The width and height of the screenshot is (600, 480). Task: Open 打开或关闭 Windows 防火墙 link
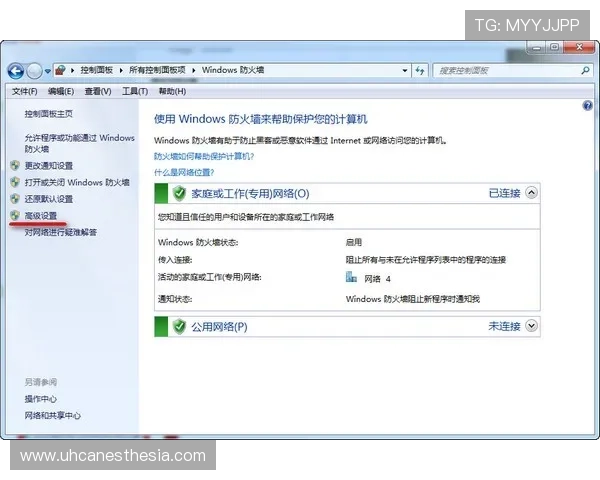pyautogui.click(x=77, y=183)
